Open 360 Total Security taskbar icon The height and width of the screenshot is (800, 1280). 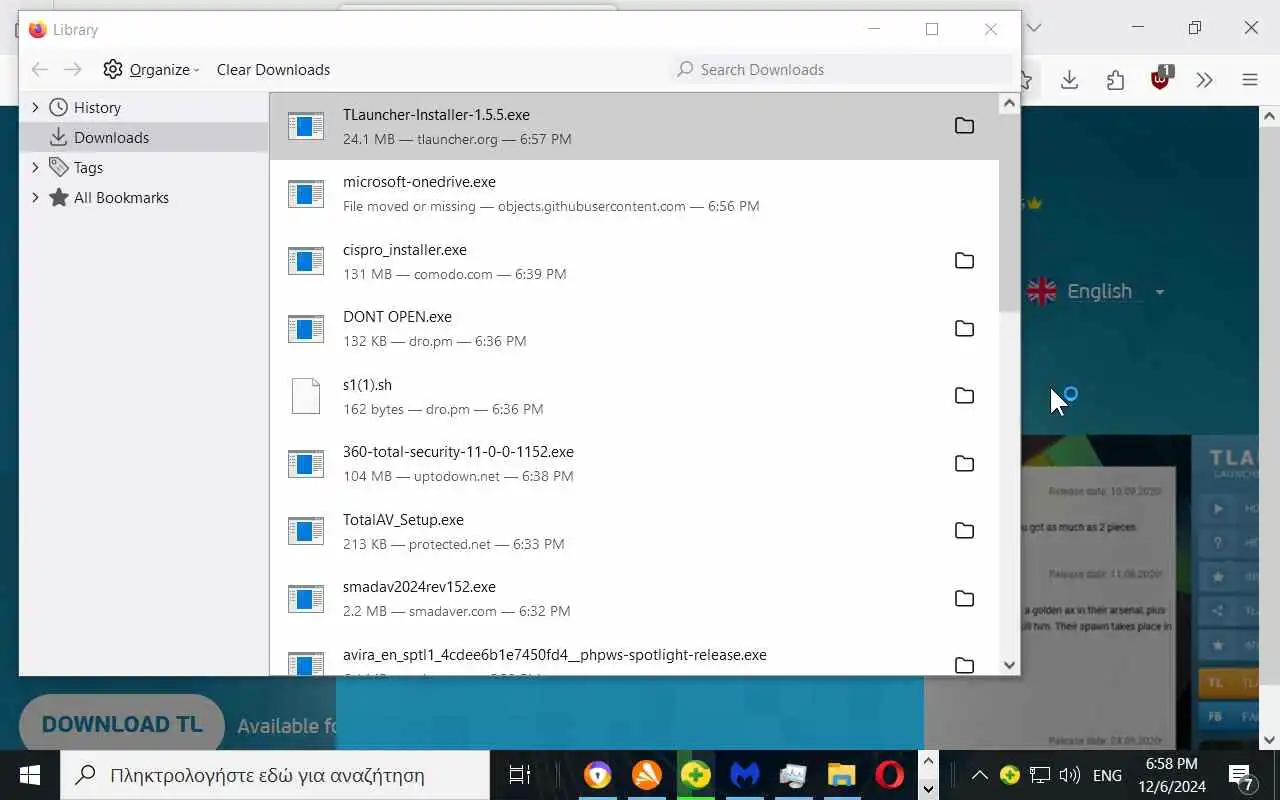point(696,775)
